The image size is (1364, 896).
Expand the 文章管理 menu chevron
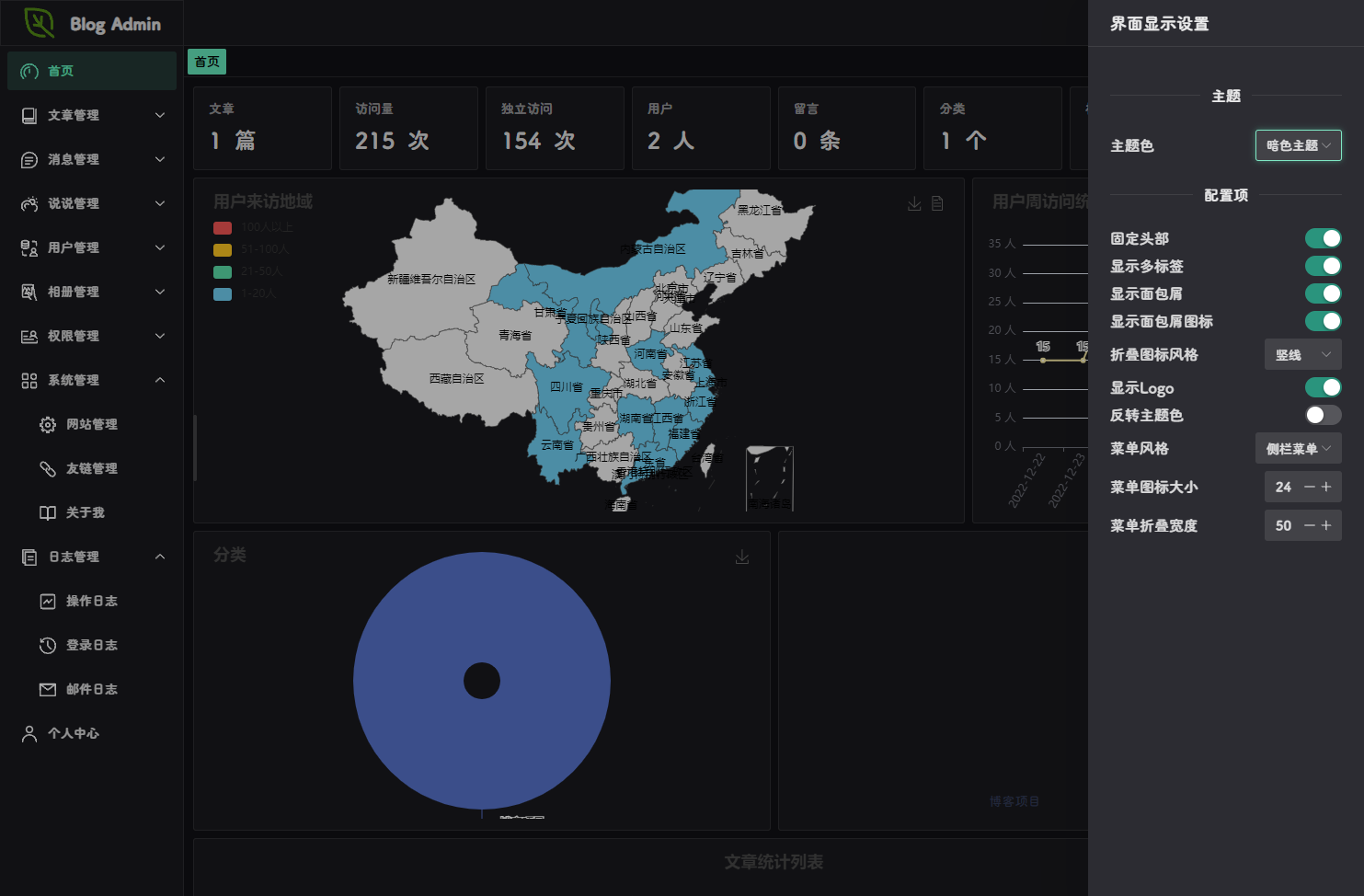coord(160,115)
